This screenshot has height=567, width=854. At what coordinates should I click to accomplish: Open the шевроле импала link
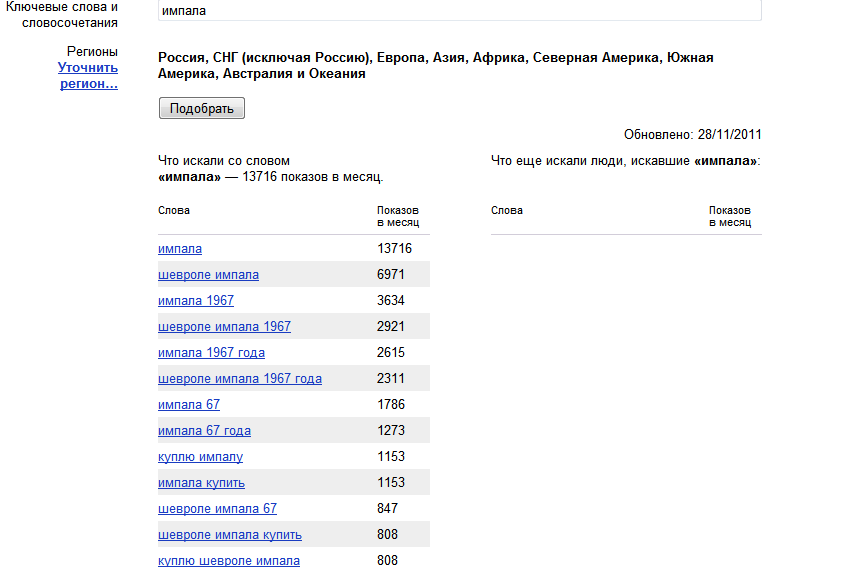tap(208, 275)
